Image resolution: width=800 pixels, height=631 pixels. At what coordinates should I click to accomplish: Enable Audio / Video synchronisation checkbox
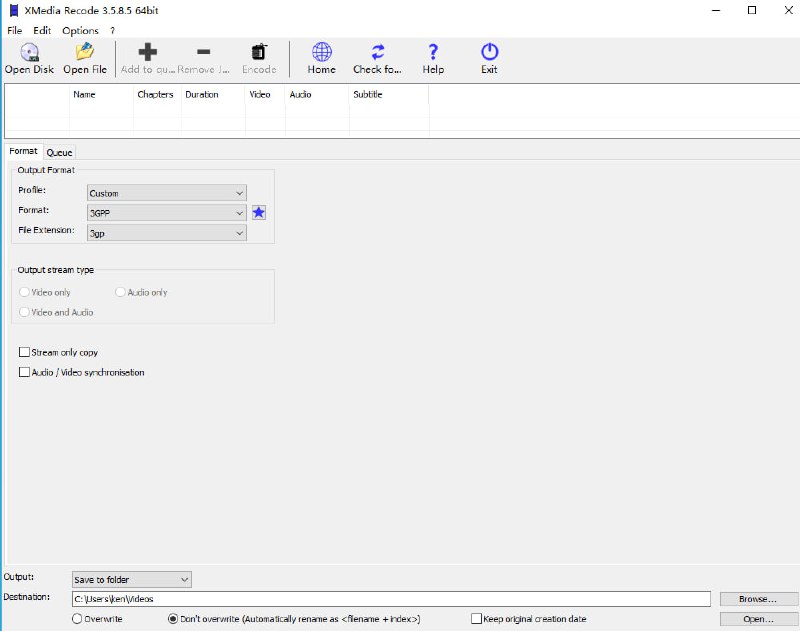point(24,372)
